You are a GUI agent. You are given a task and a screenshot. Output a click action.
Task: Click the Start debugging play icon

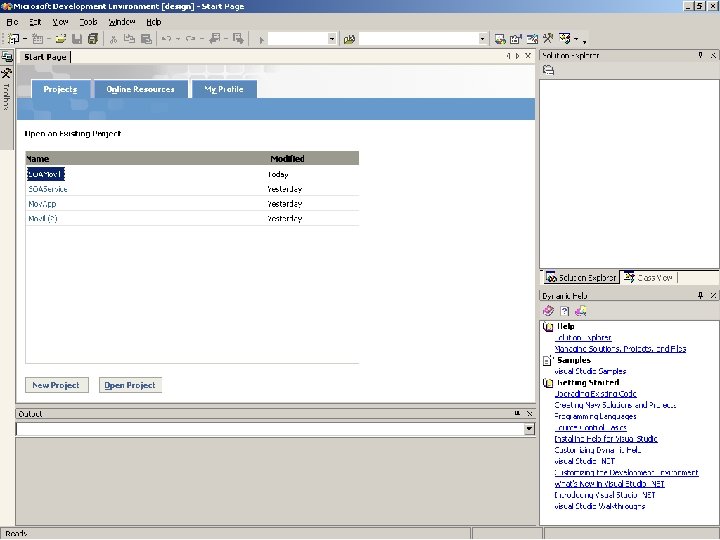click(x=261, y=40)
